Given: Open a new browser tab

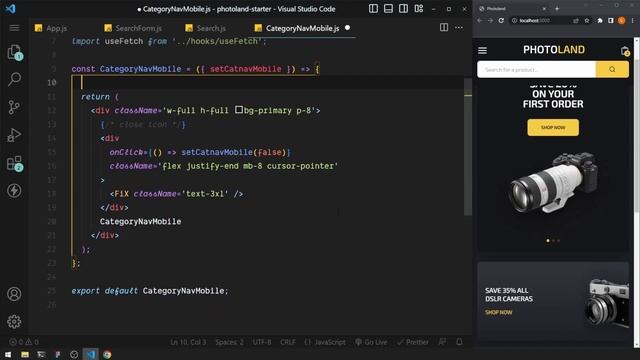Looking at the screenshot, I should pos(557,8).
